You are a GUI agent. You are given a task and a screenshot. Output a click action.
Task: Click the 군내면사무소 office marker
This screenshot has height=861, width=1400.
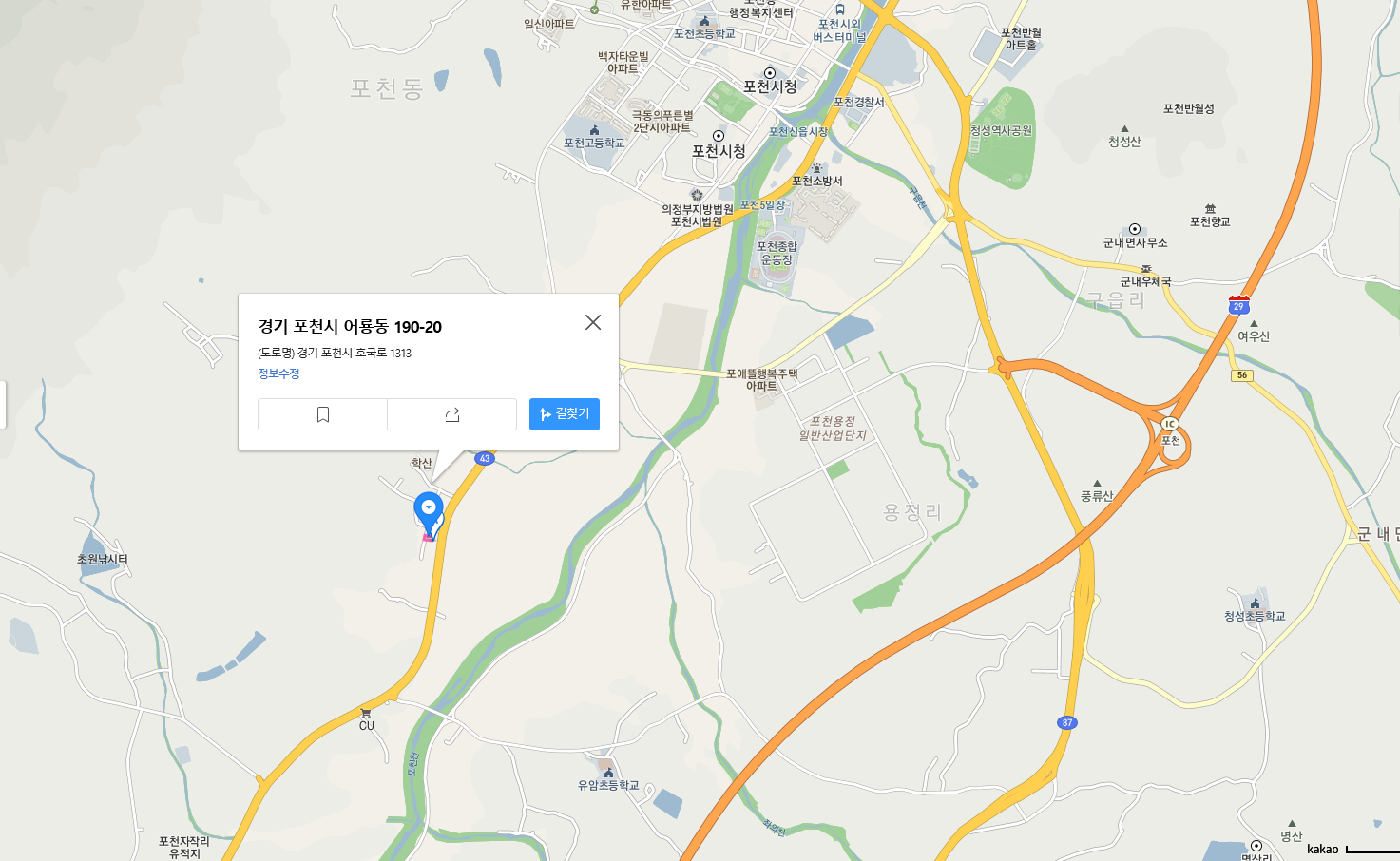click(x=1134, y=229)
